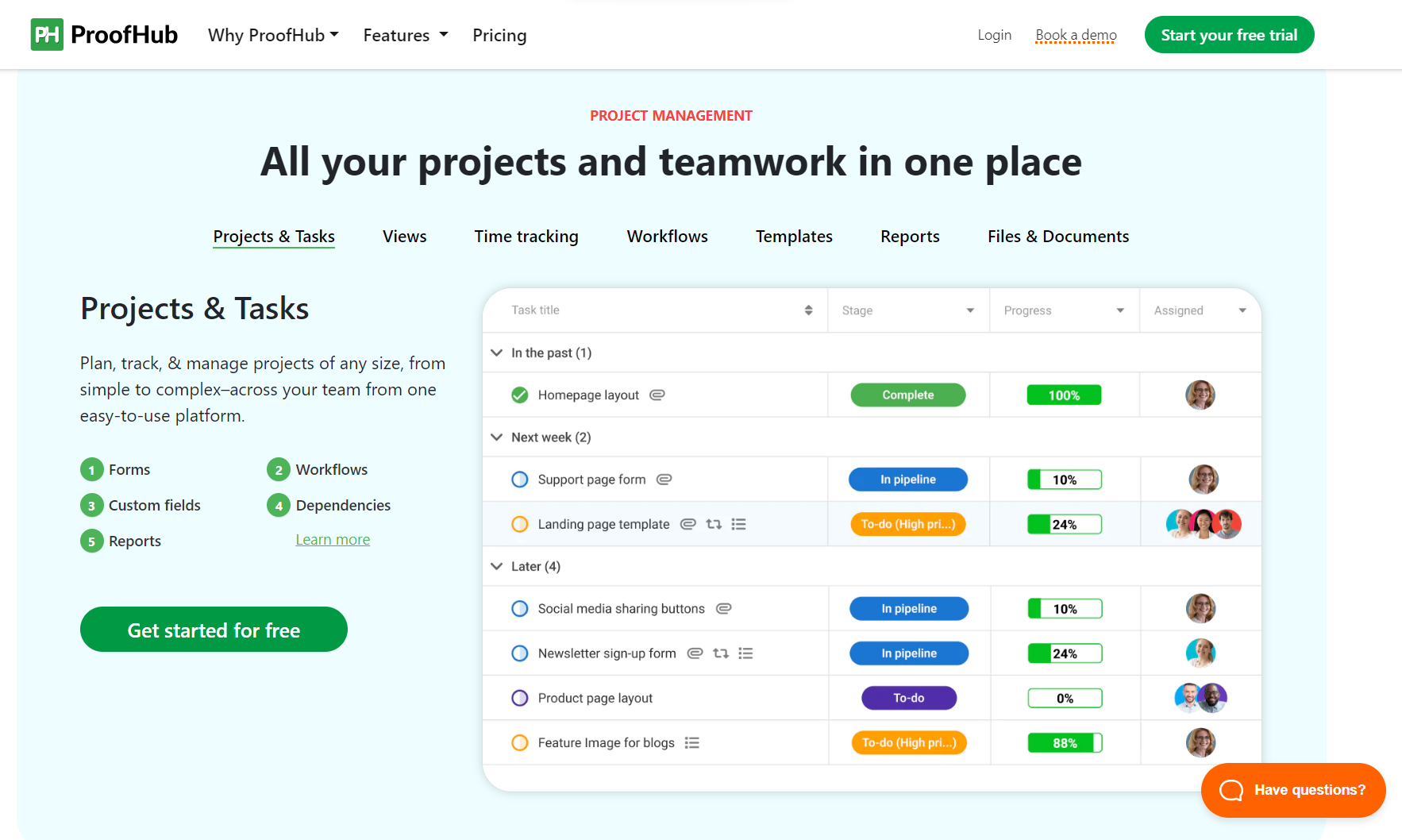Mark Feature Image for blogs task complete
The image size is (1402, 840).
(x=520, y=743)
